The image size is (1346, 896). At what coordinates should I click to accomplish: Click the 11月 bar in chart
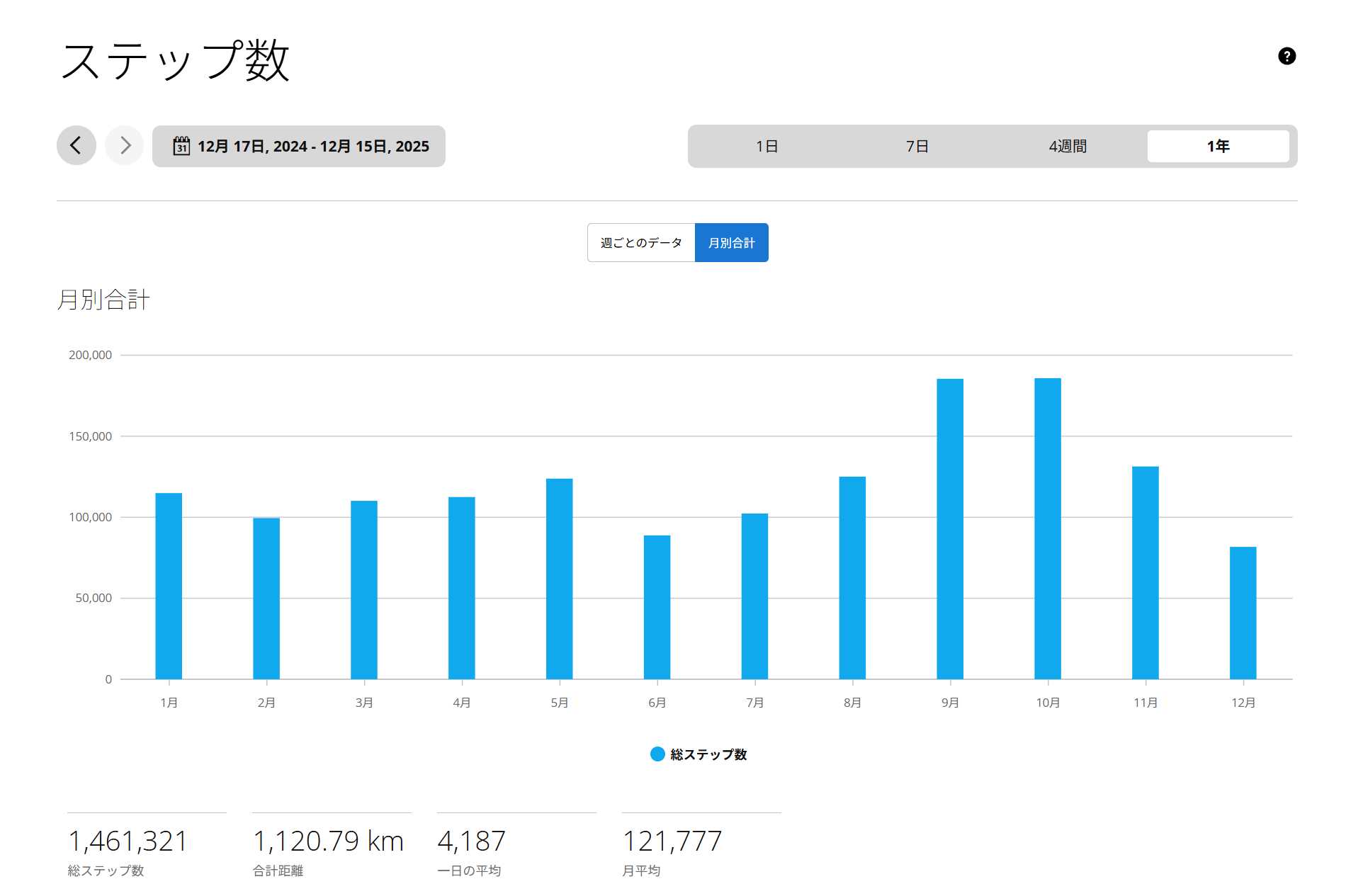(1145, 572)
